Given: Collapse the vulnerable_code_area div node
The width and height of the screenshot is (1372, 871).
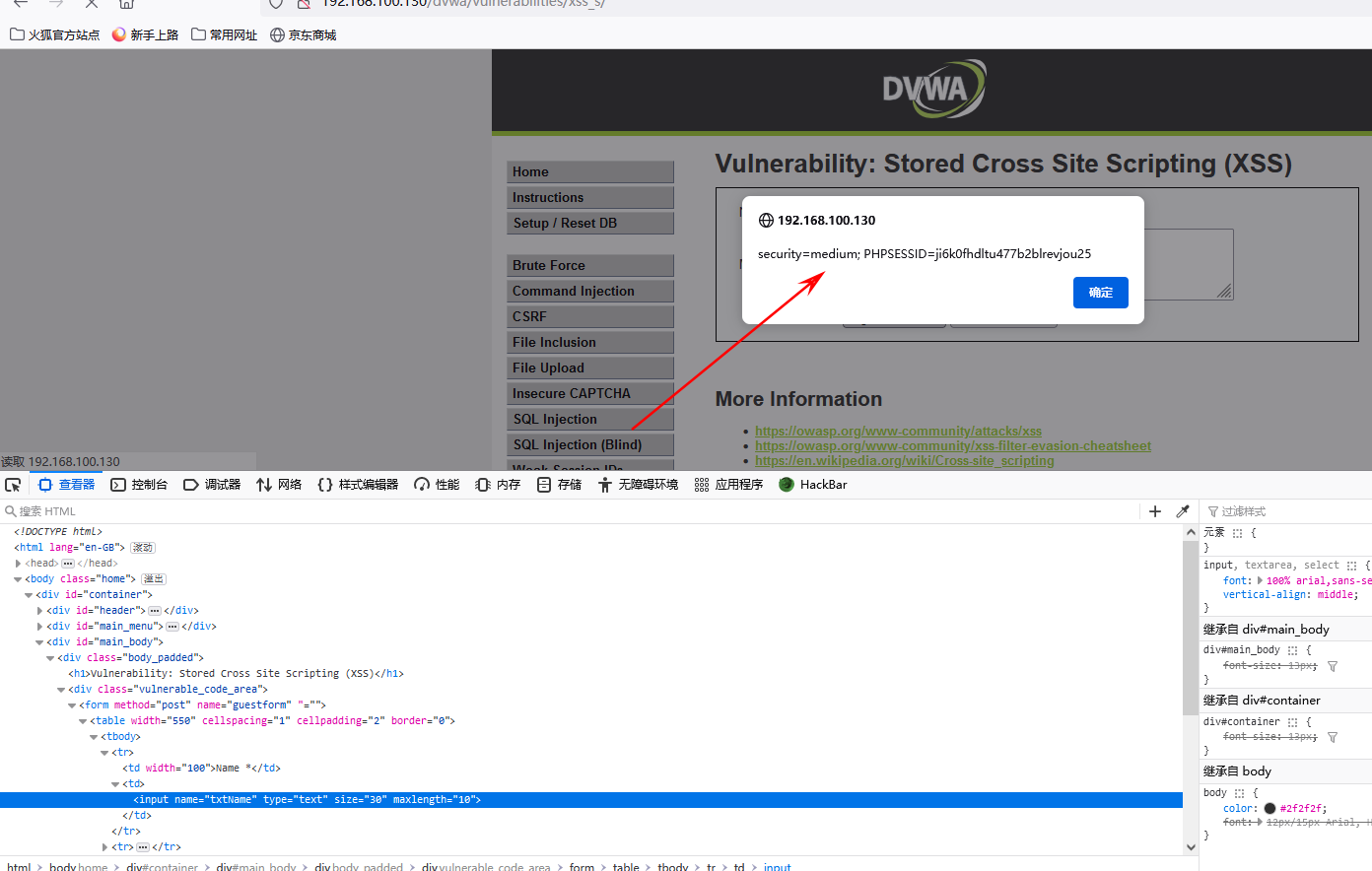Looking at the screenshot, I should (61, 690).
